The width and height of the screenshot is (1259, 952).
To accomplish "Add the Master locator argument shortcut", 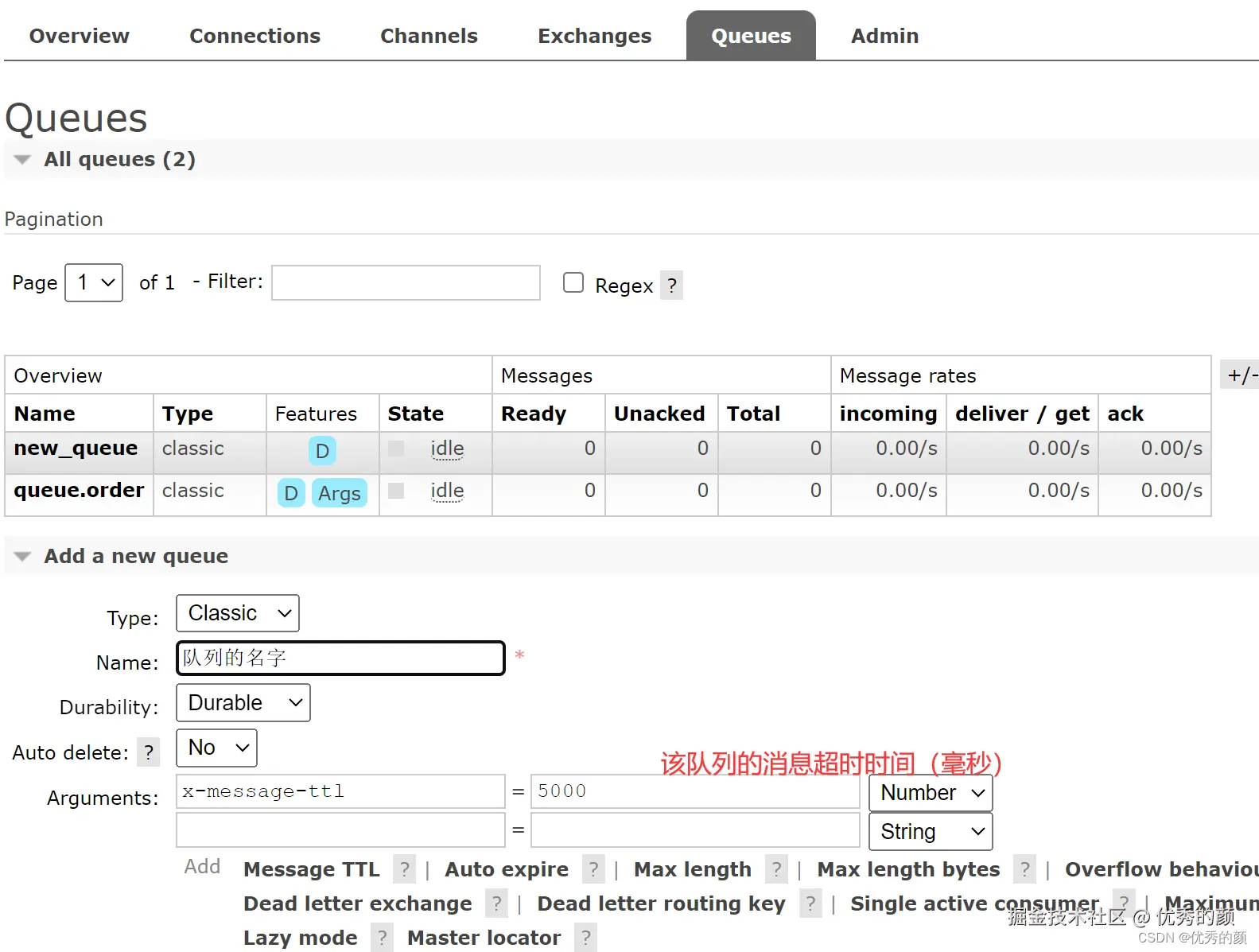I will point(484,938).
